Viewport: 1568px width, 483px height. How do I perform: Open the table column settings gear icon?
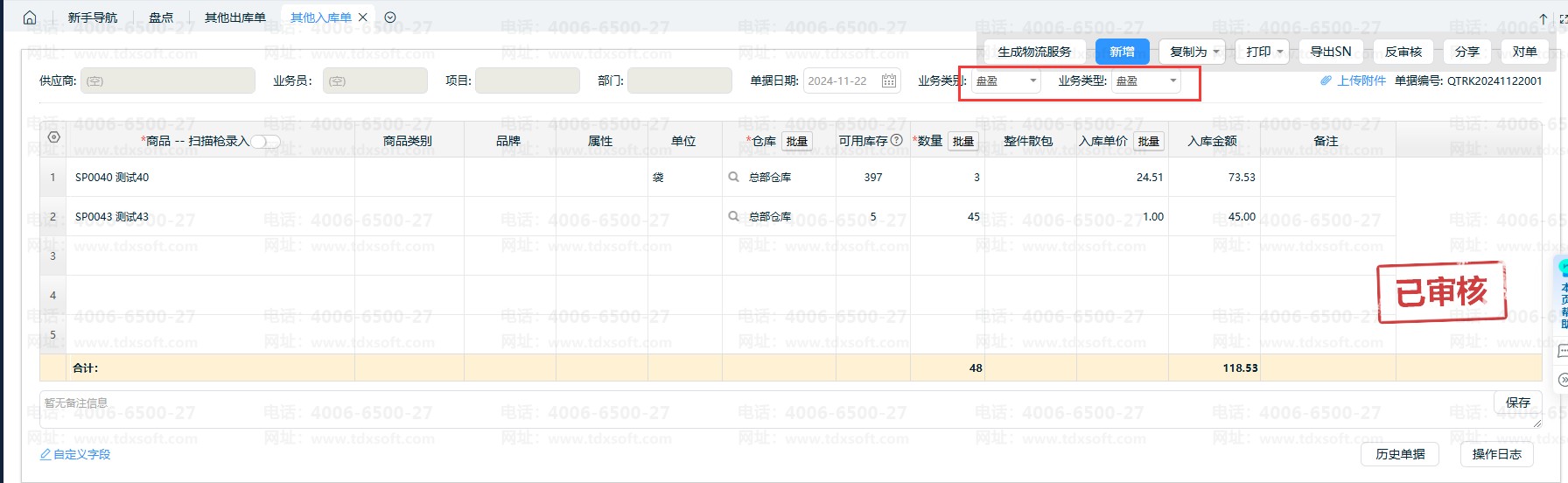pyautogui.click(x=53, y=137)
